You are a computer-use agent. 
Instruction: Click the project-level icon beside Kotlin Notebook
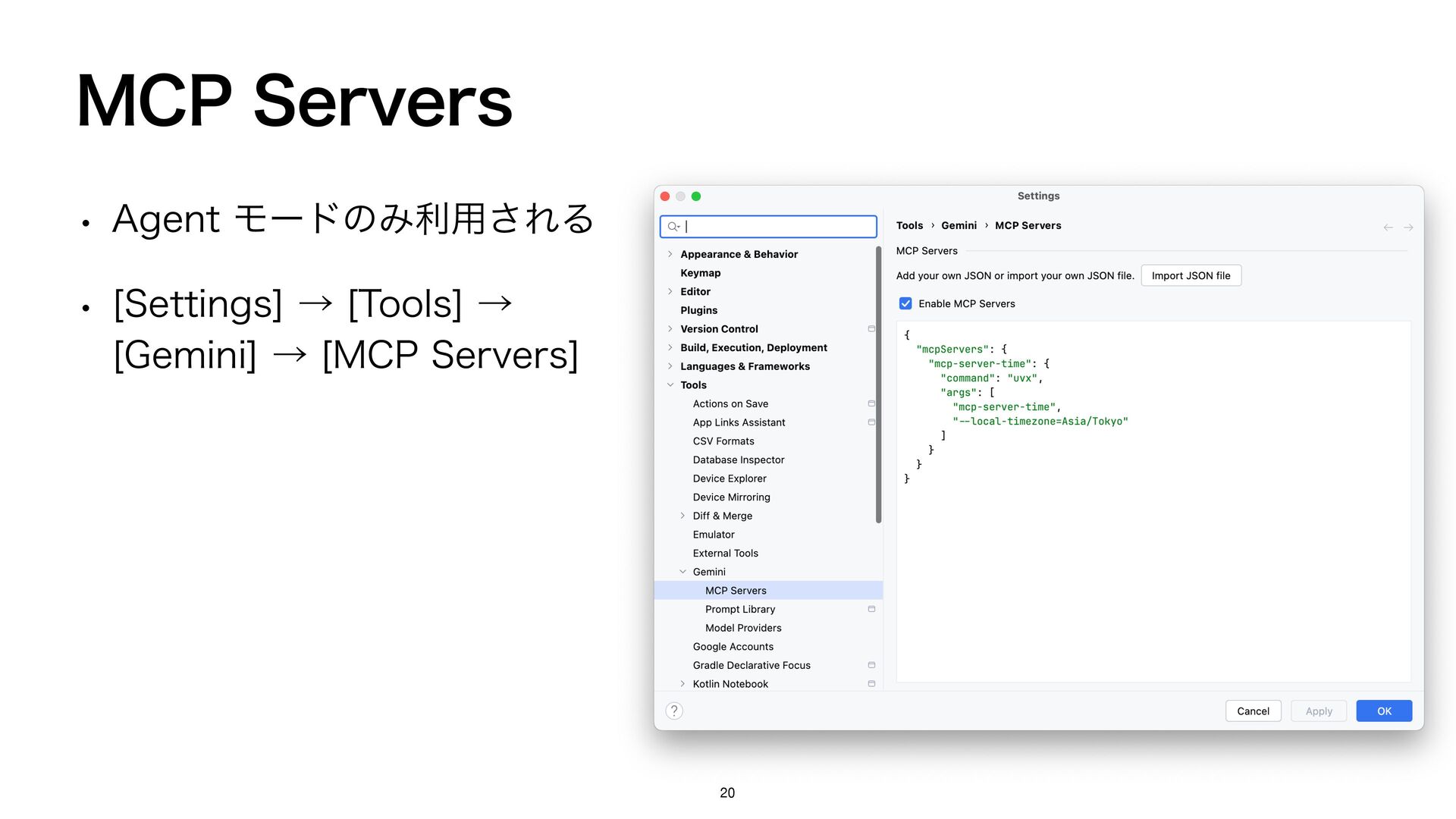click(871, 684)
